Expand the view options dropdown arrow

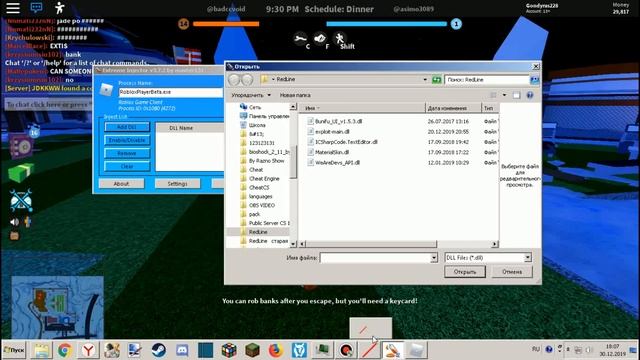(x=504, y=95)
